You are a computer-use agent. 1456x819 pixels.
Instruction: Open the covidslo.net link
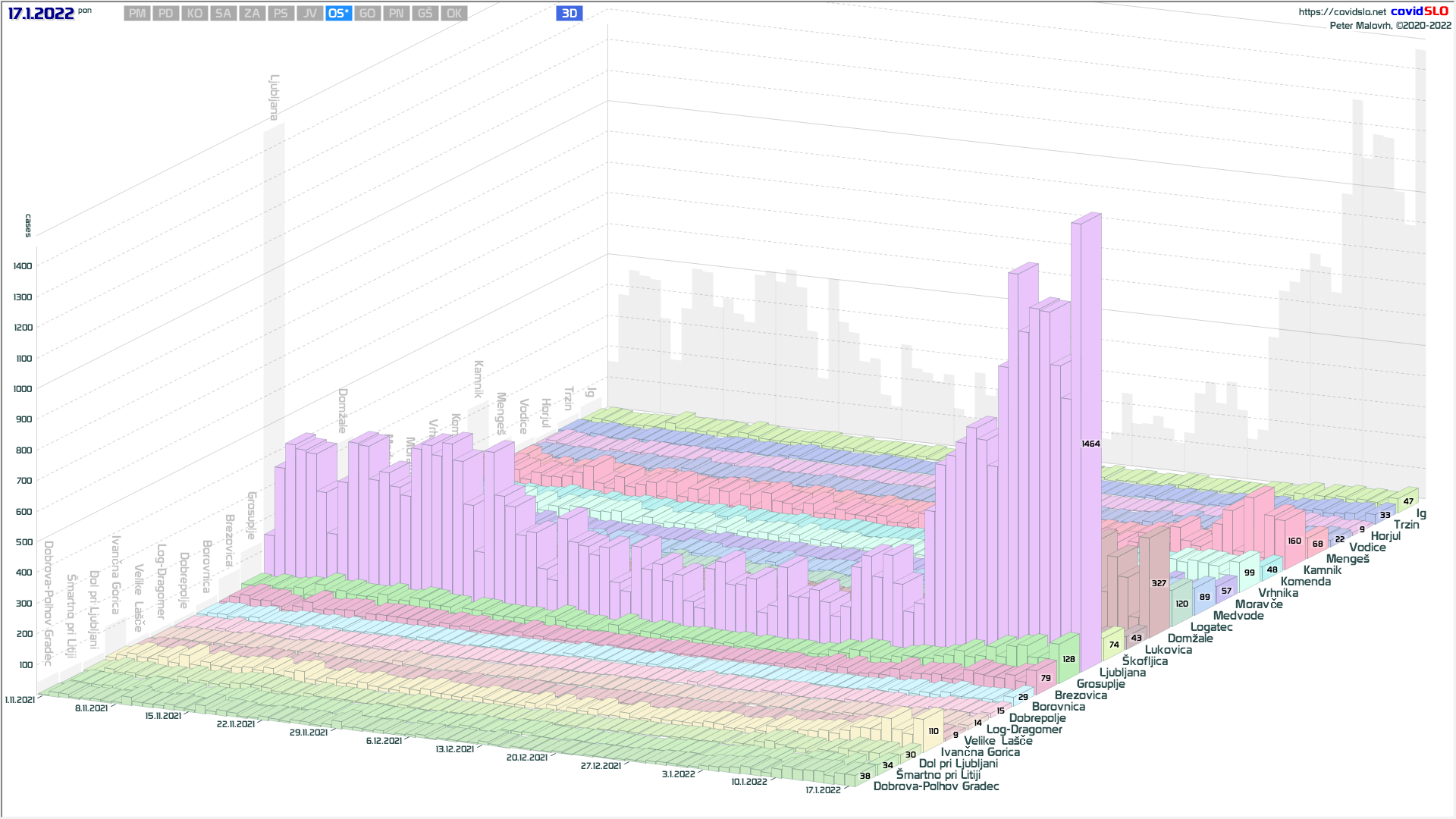click(x=1341, y=12)
